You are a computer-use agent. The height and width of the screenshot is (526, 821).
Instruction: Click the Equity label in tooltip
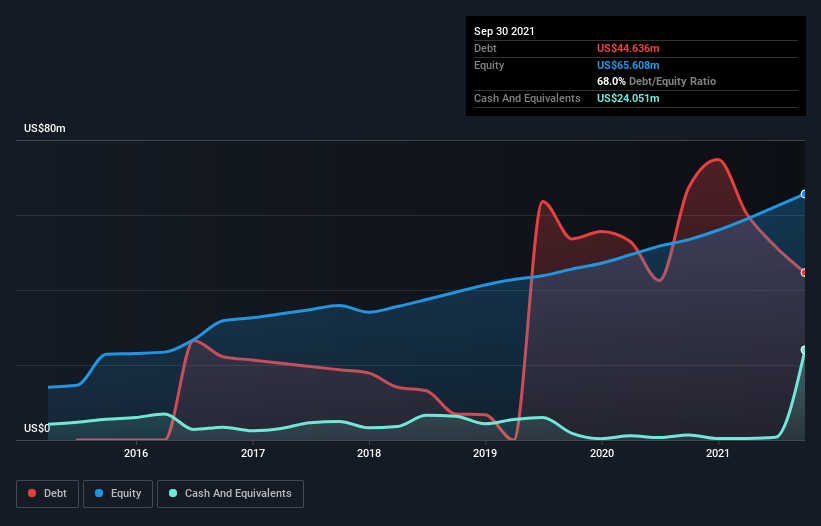click(x=489, y=65)
